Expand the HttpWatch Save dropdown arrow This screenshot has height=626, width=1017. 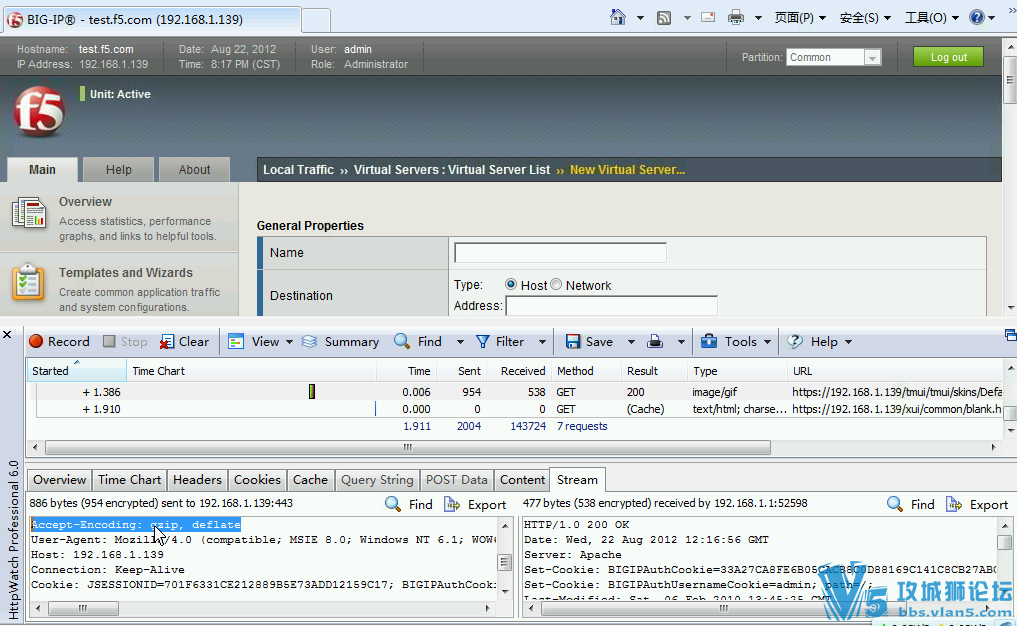pos(630,342)
